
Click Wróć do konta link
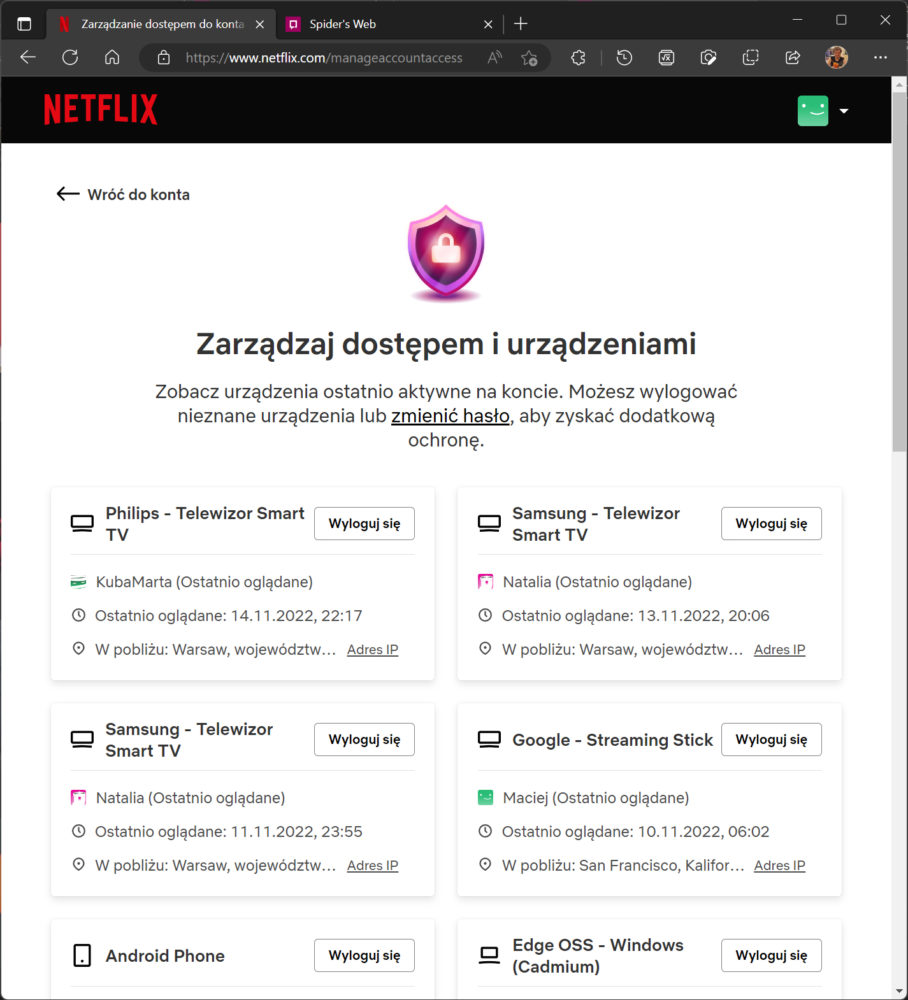point(123,195)
